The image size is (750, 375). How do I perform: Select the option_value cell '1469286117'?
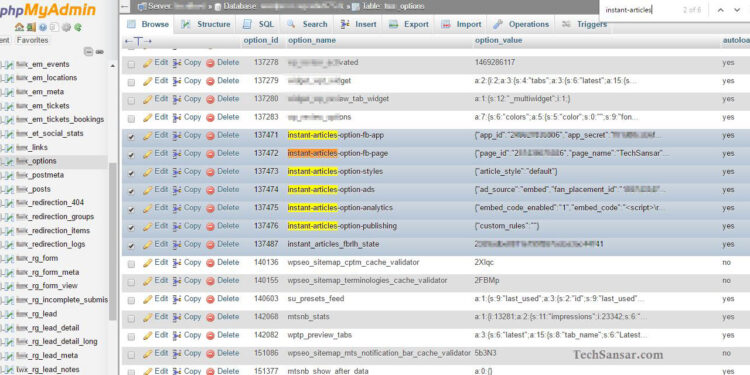tap(495, 63)
